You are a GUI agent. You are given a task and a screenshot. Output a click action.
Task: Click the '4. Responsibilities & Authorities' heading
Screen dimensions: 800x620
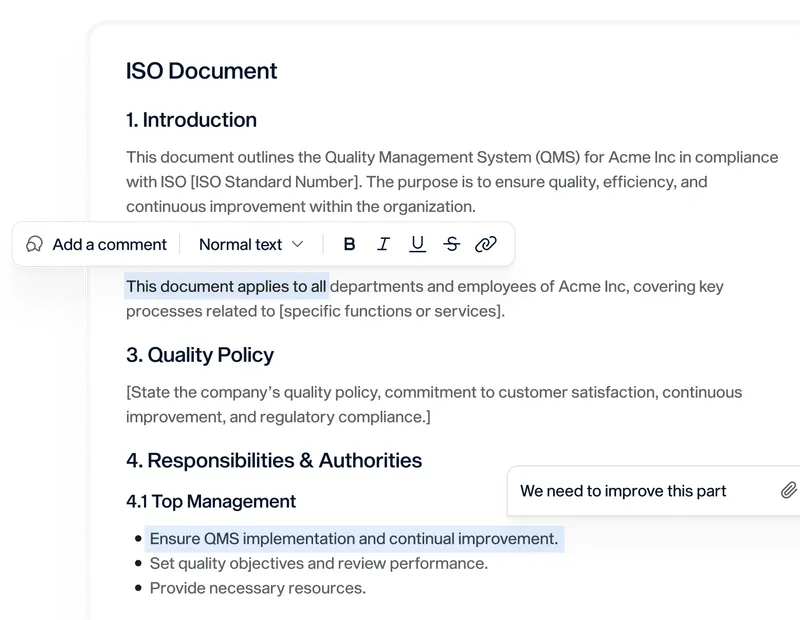pyautogui.click(x=274, y=460)
